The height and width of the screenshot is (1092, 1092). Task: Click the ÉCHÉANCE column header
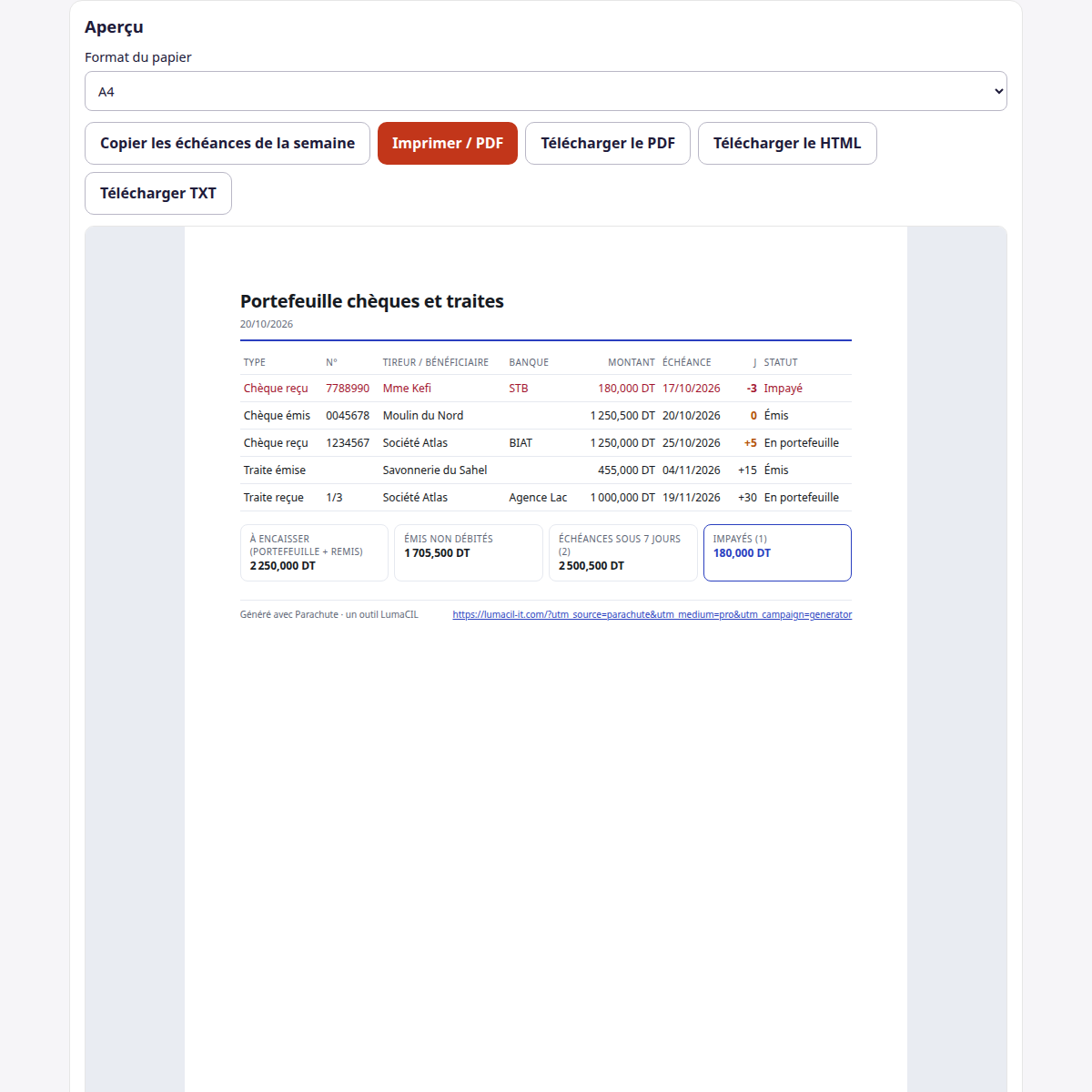687,362
